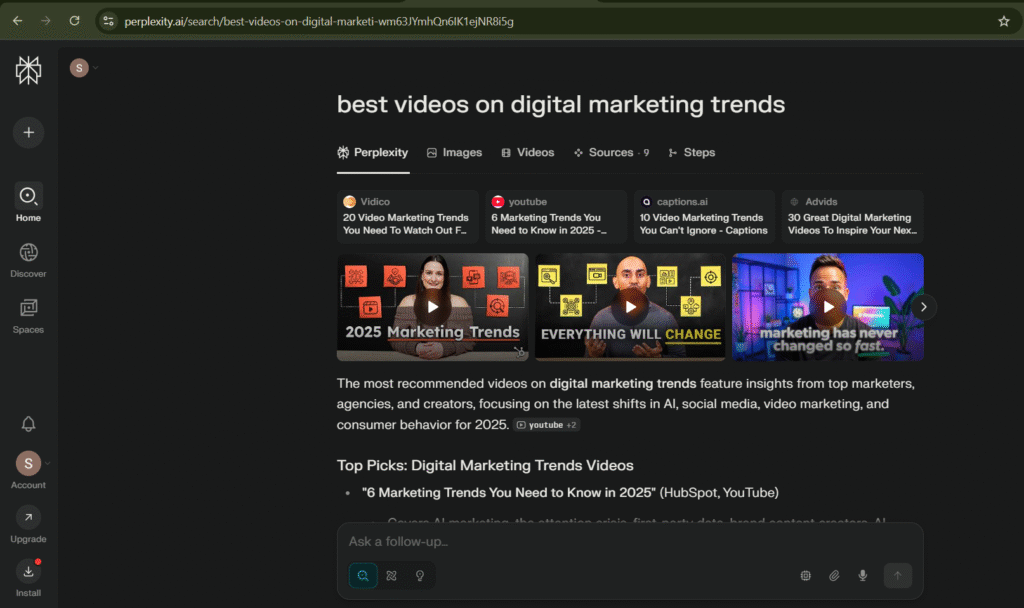
Task: Toggle Research mode in follow-up box
Action: 391,575
